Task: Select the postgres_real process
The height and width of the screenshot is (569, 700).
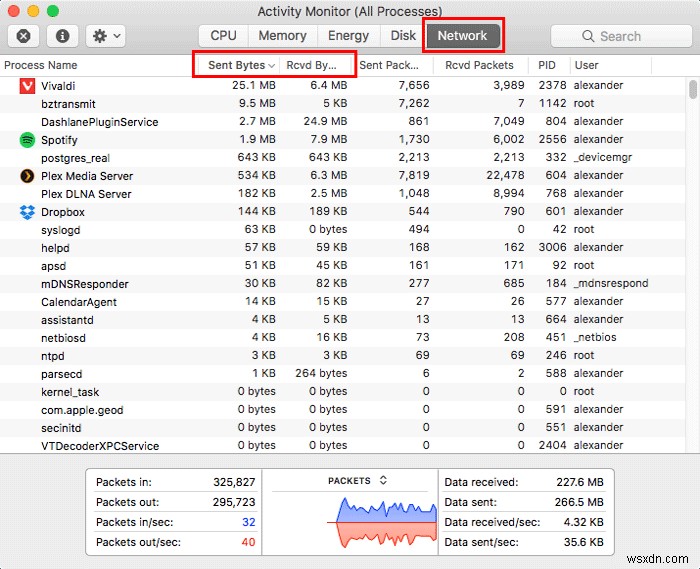Action: click(75, 158)
